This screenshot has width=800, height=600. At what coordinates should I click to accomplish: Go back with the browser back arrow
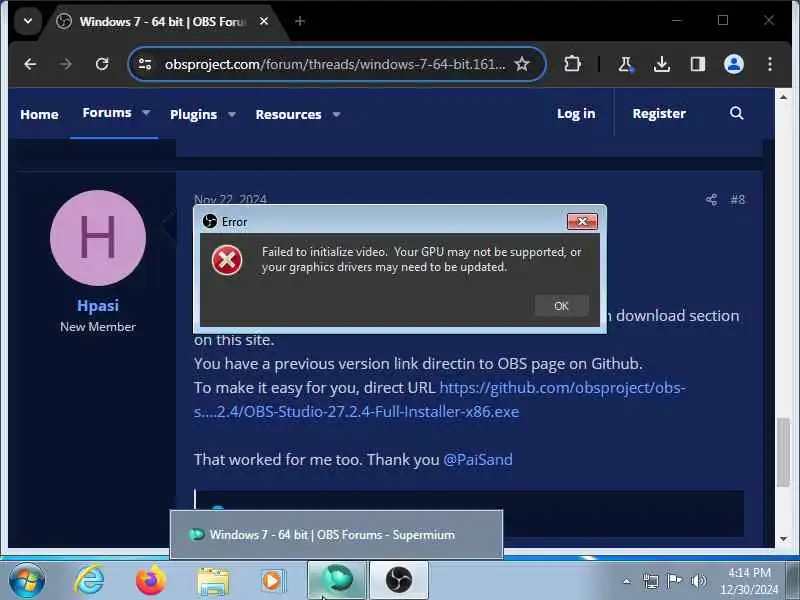point(30,64)
